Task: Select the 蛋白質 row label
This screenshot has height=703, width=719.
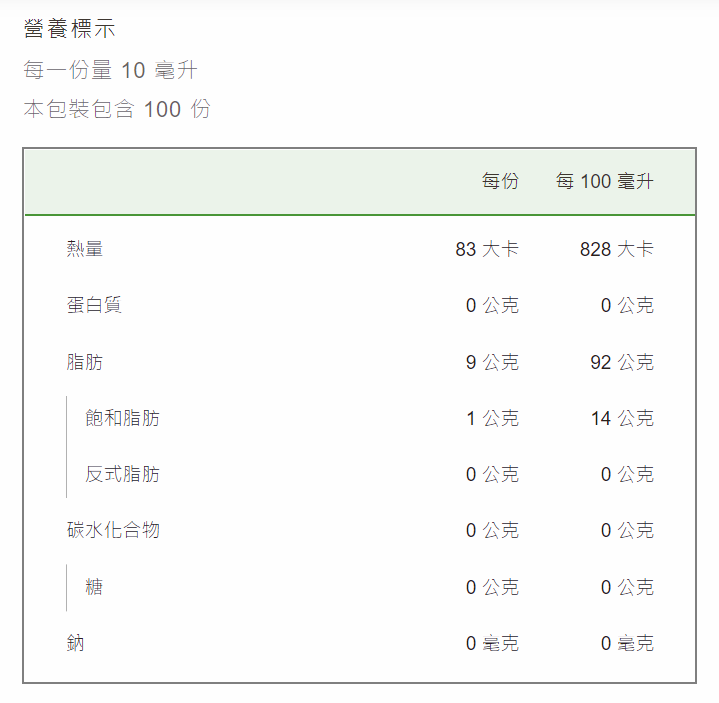Action: 94,305
